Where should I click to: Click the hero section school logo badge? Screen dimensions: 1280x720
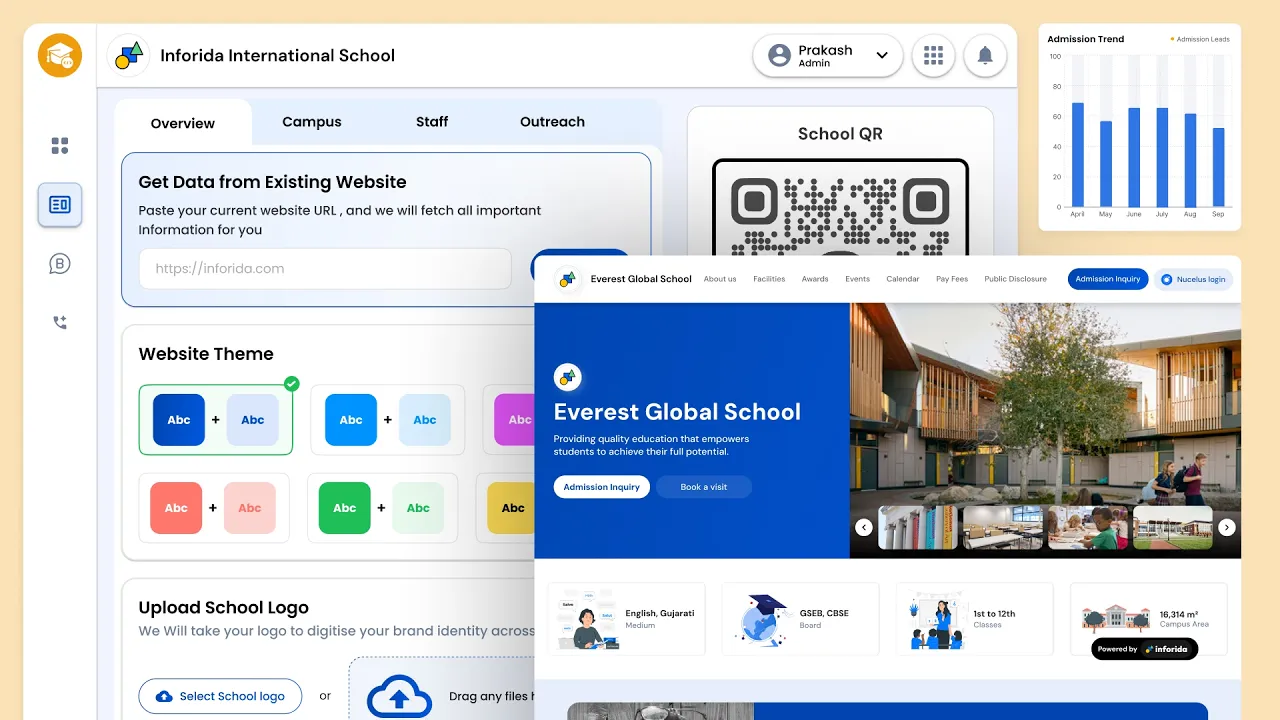[568, 377]
